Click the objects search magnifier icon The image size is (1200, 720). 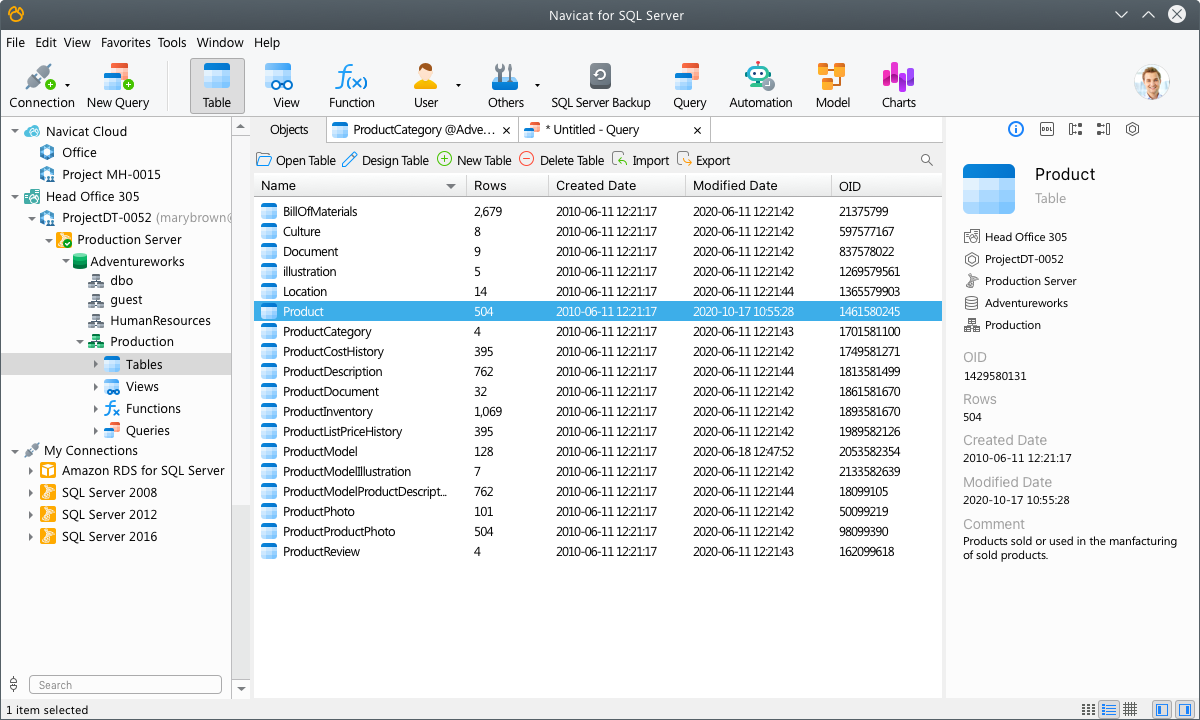coord(927,160)
